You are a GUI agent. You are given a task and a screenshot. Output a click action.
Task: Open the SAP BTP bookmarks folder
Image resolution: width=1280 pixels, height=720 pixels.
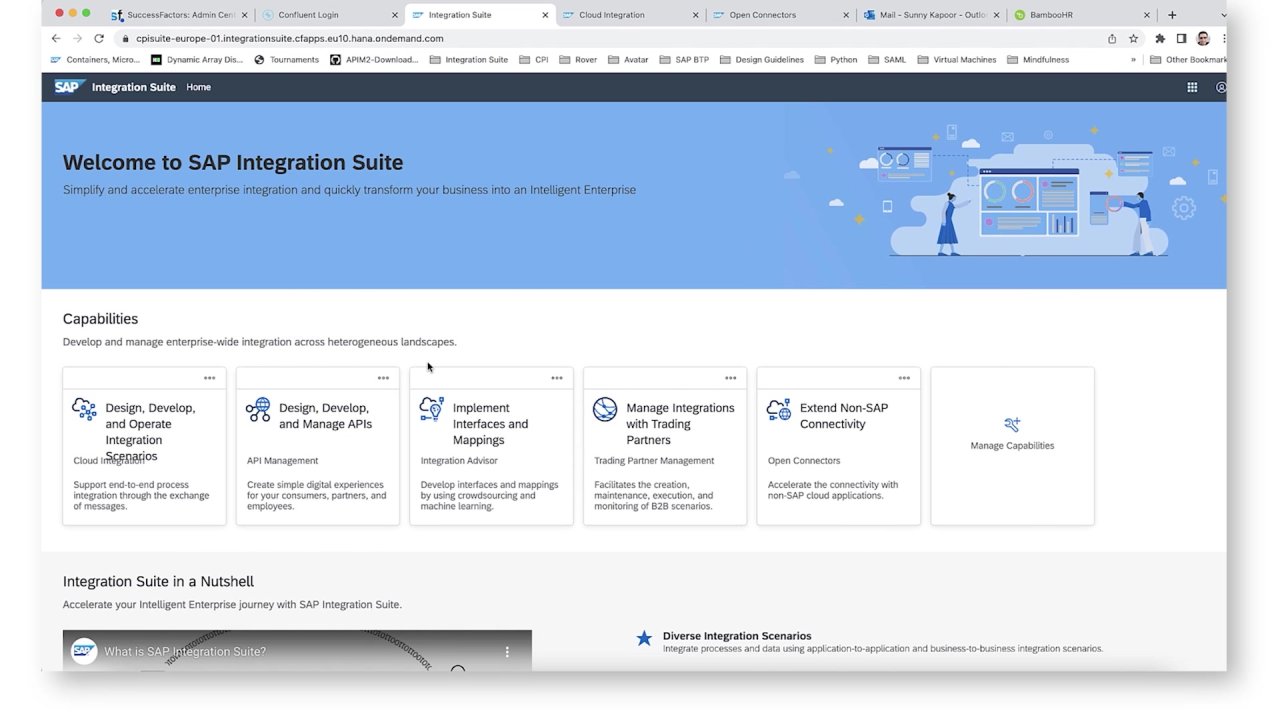(x=684, y=60)
